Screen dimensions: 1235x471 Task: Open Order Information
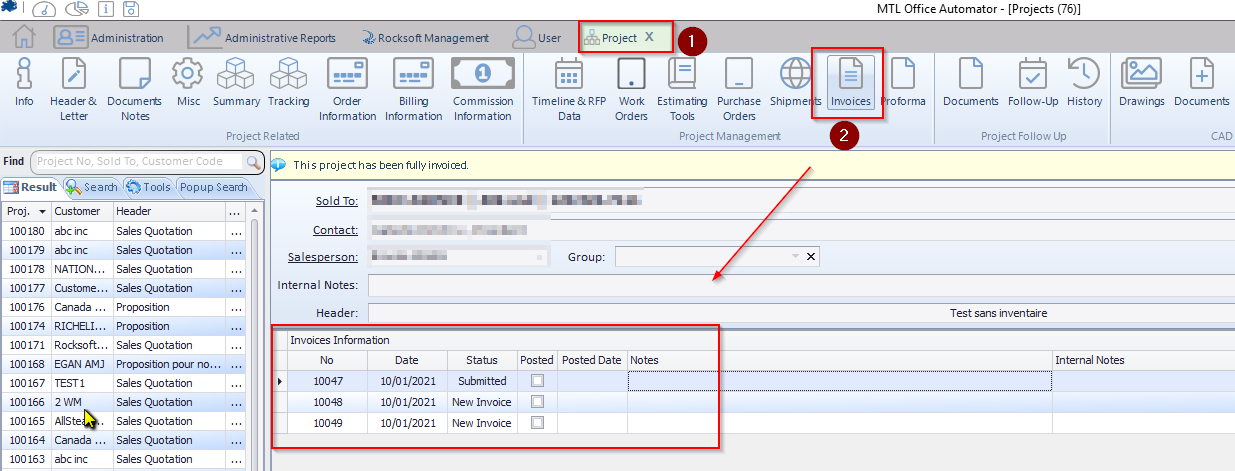347,89
